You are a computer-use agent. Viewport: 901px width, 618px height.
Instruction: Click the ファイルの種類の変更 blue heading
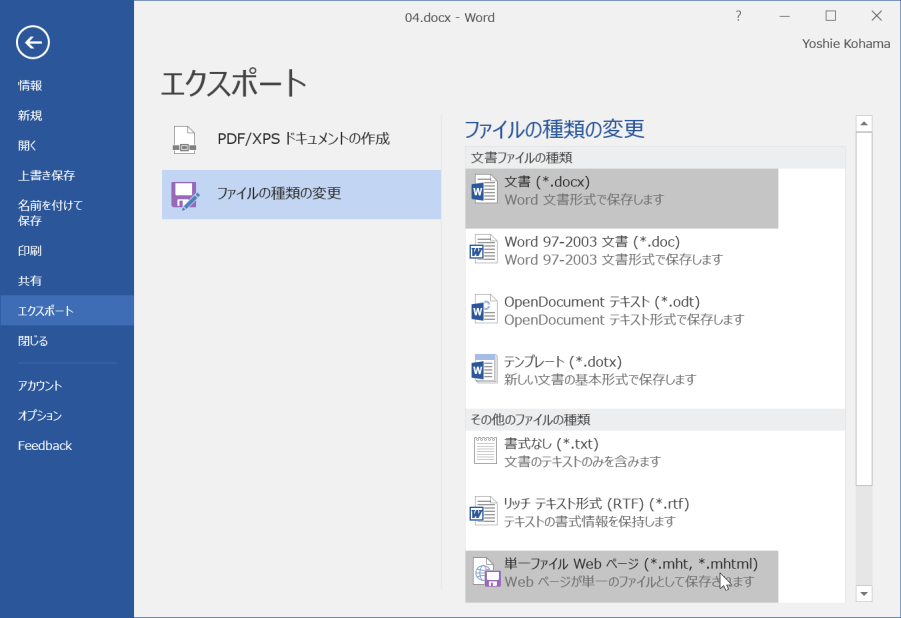[x=554, y=129]
